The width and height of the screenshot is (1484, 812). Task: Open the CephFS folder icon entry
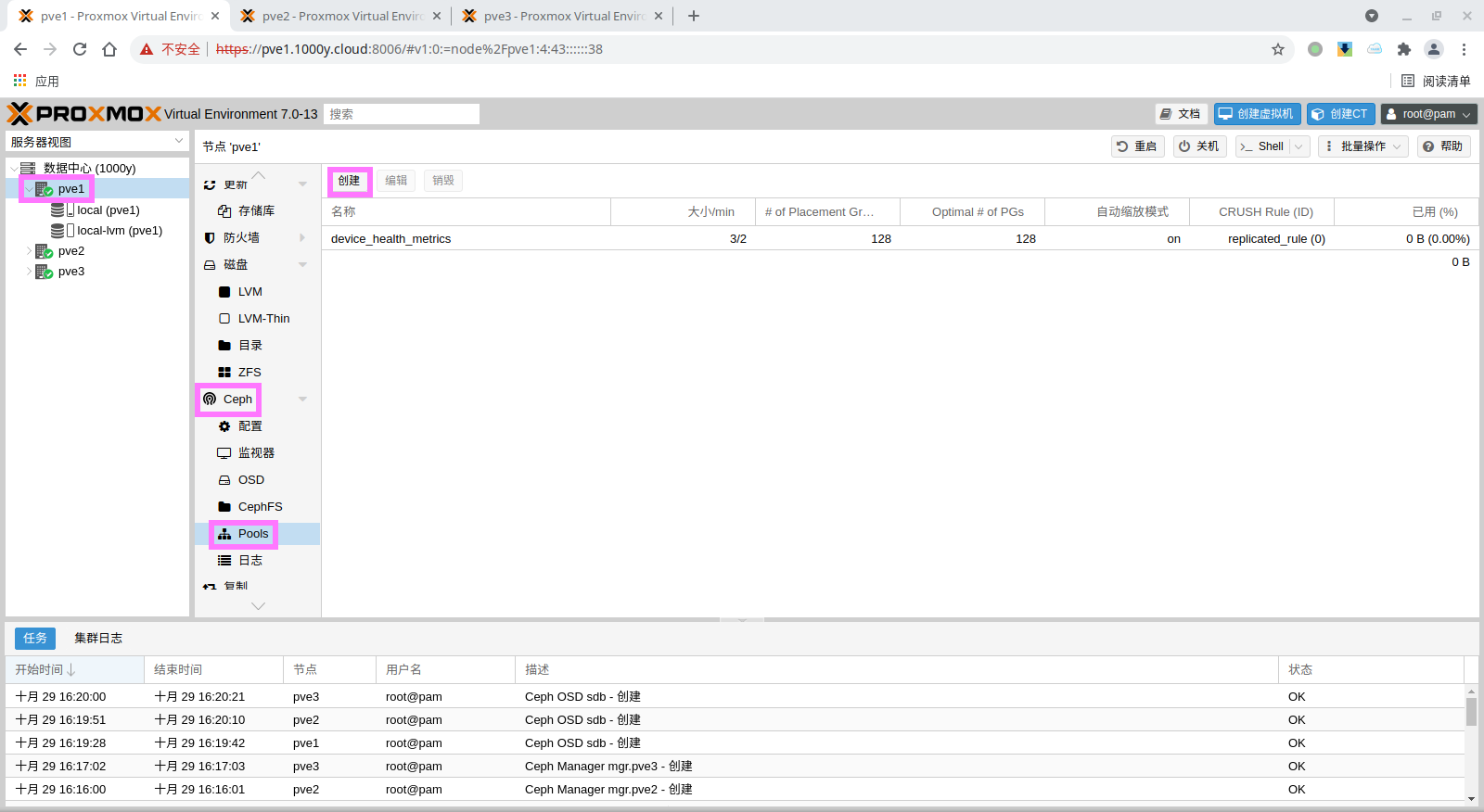pyautogui.click(x=224, y=507)
